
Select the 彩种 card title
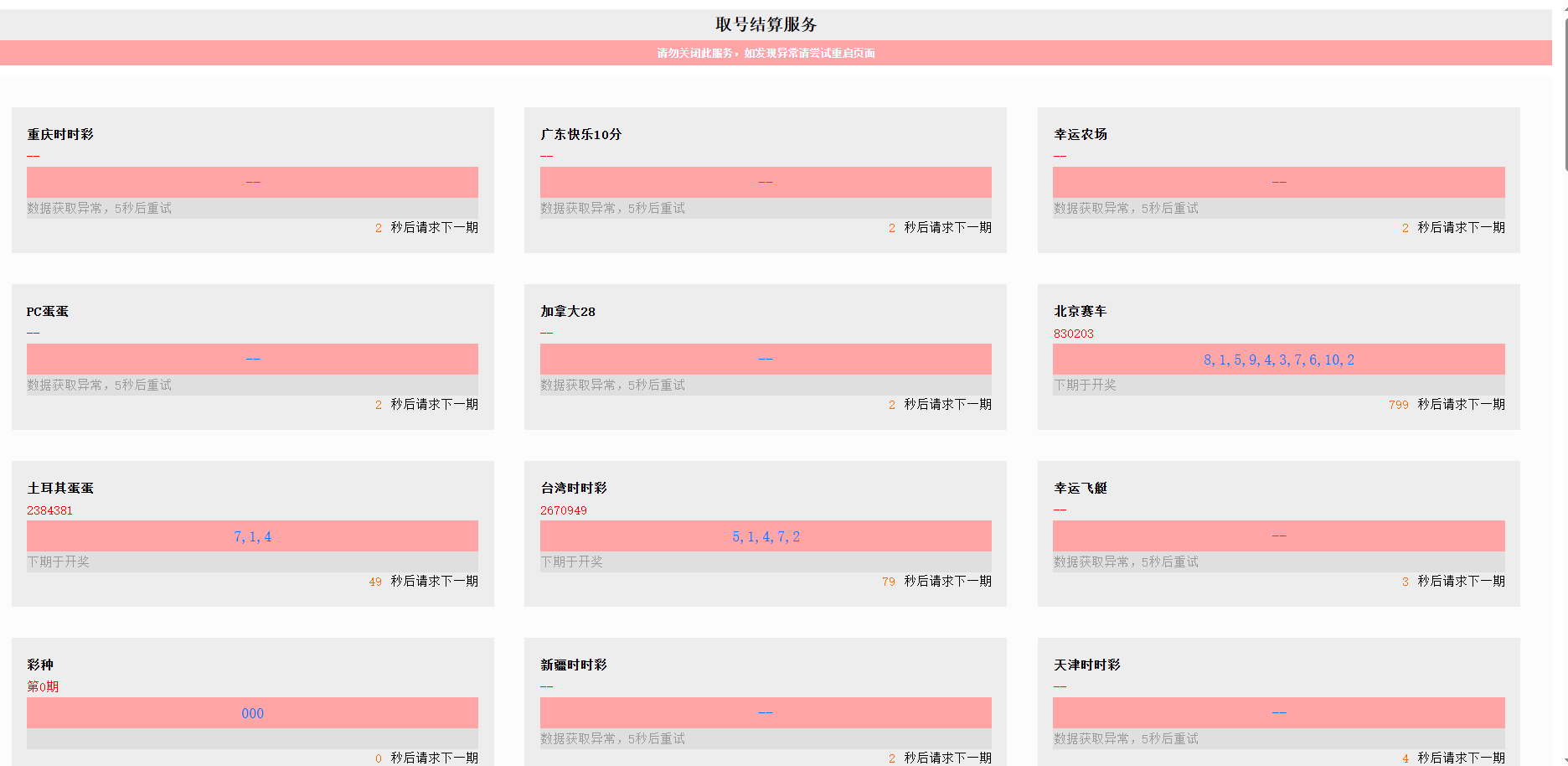(x=40, y=665)
